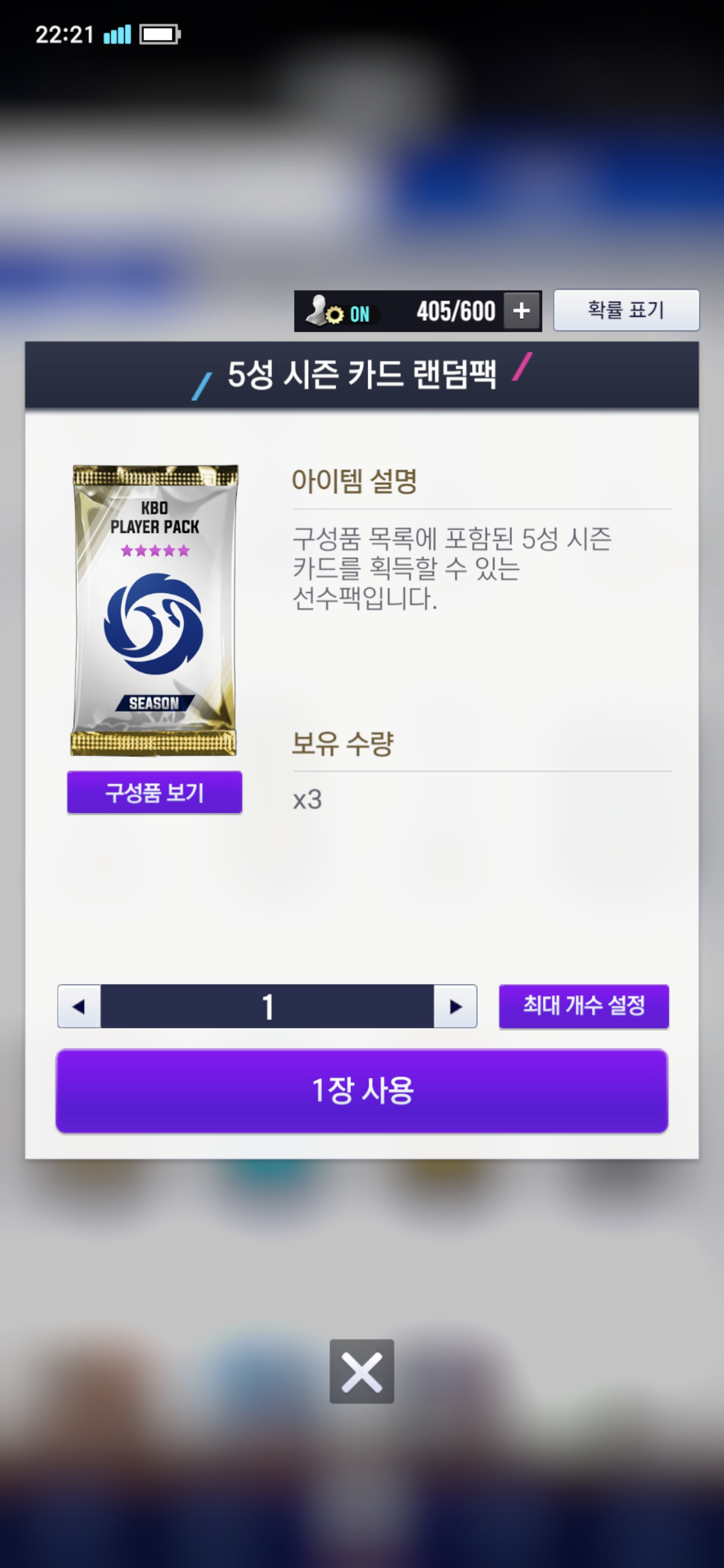724x1568 pixels.
Task: Click the x3 owned quantity text
Action: [x=307, y=799]
